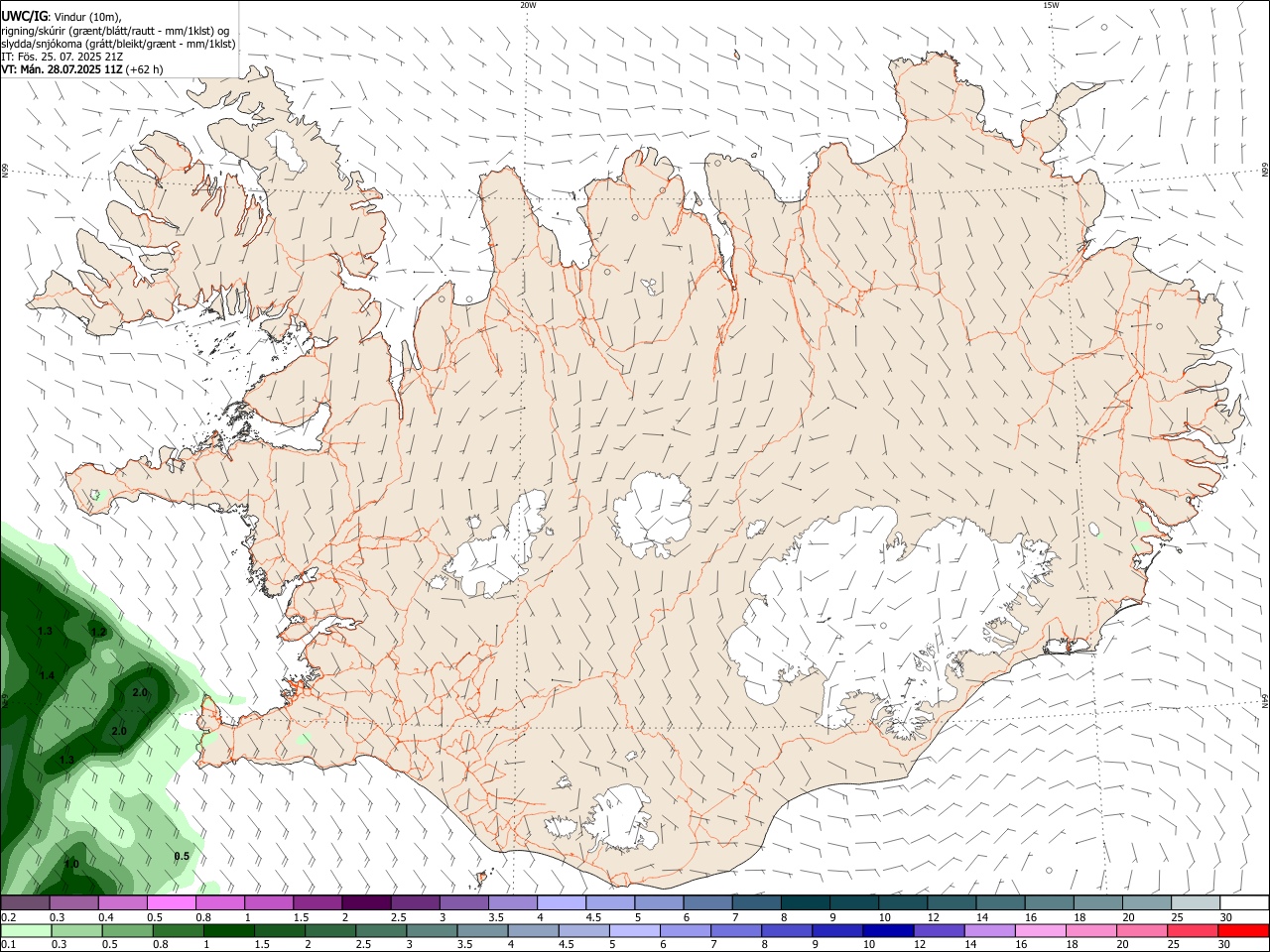Click the bright red bottom-row swatch labeled 30
Viewport: 1270px width, 952px height.
(1242, 931)
